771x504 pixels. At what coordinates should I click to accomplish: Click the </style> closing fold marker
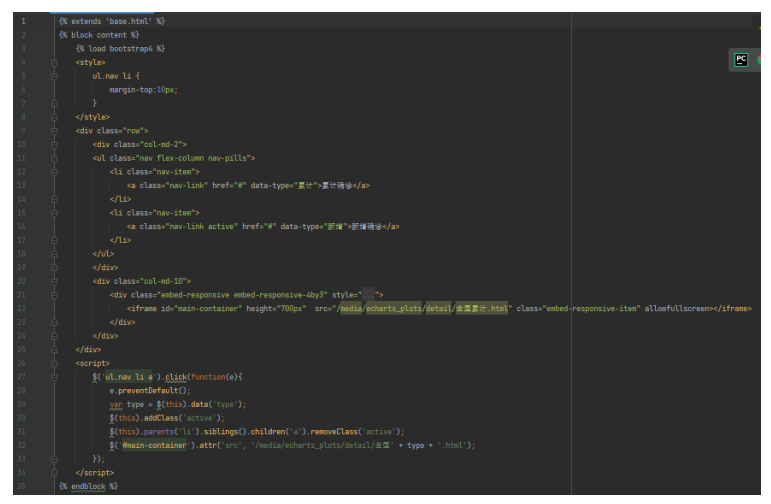(55, 118)
